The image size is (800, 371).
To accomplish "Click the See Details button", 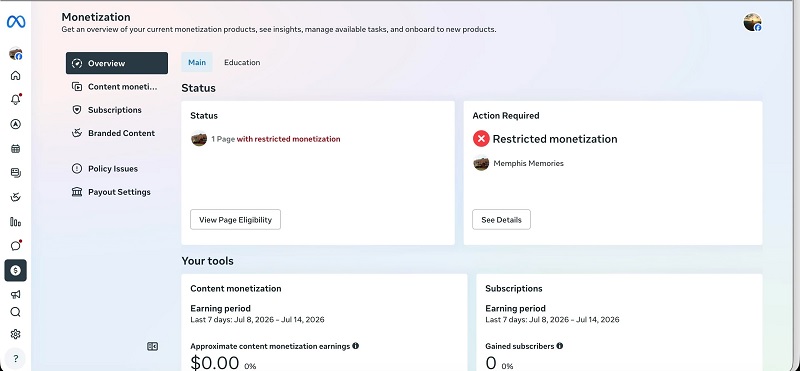I will tap(501, 219).
